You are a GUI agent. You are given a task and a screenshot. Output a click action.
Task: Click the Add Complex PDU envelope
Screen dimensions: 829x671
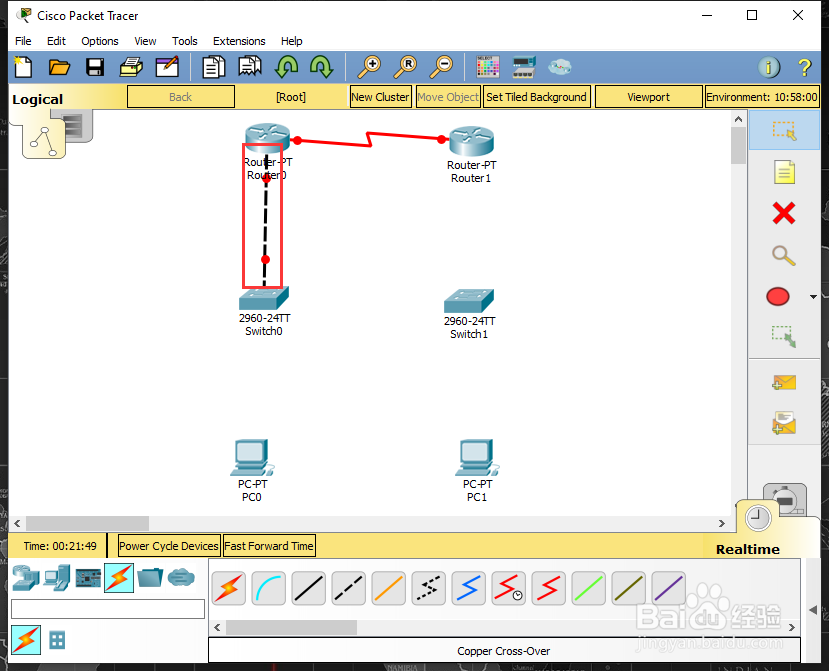tap(784, 423)
